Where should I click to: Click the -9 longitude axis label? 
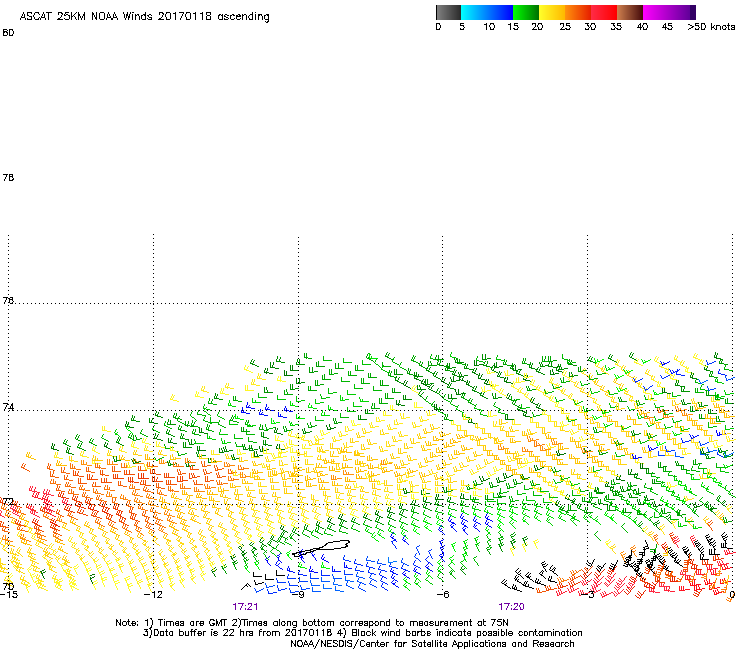298,595
